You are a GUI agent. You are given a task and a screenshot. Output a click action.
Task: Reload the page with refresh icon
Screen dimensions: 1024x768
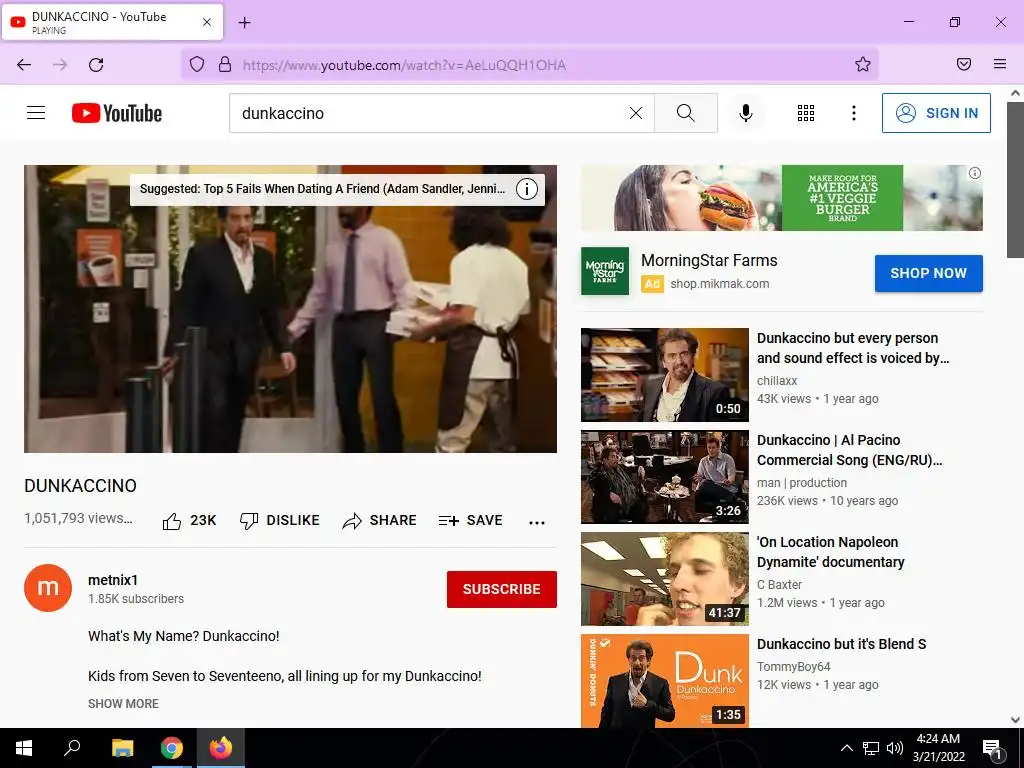(96, 65)
